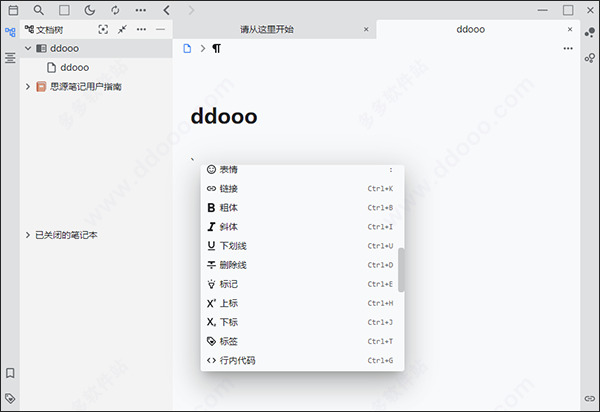Screen dimensions: 600x412
Task: Open the bookmark panel icon
Action: pyautogui.click(x=10, y=373)
